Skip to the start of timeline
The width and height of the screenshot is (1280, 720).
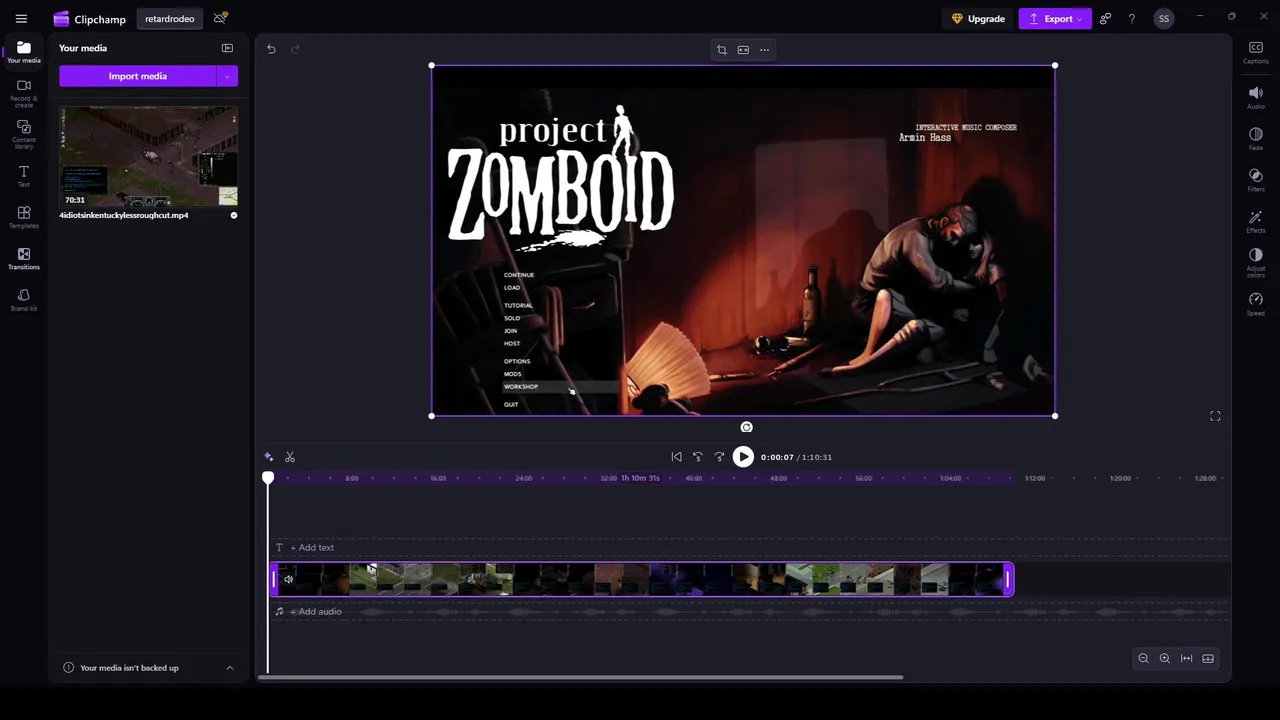click(676, 457)
